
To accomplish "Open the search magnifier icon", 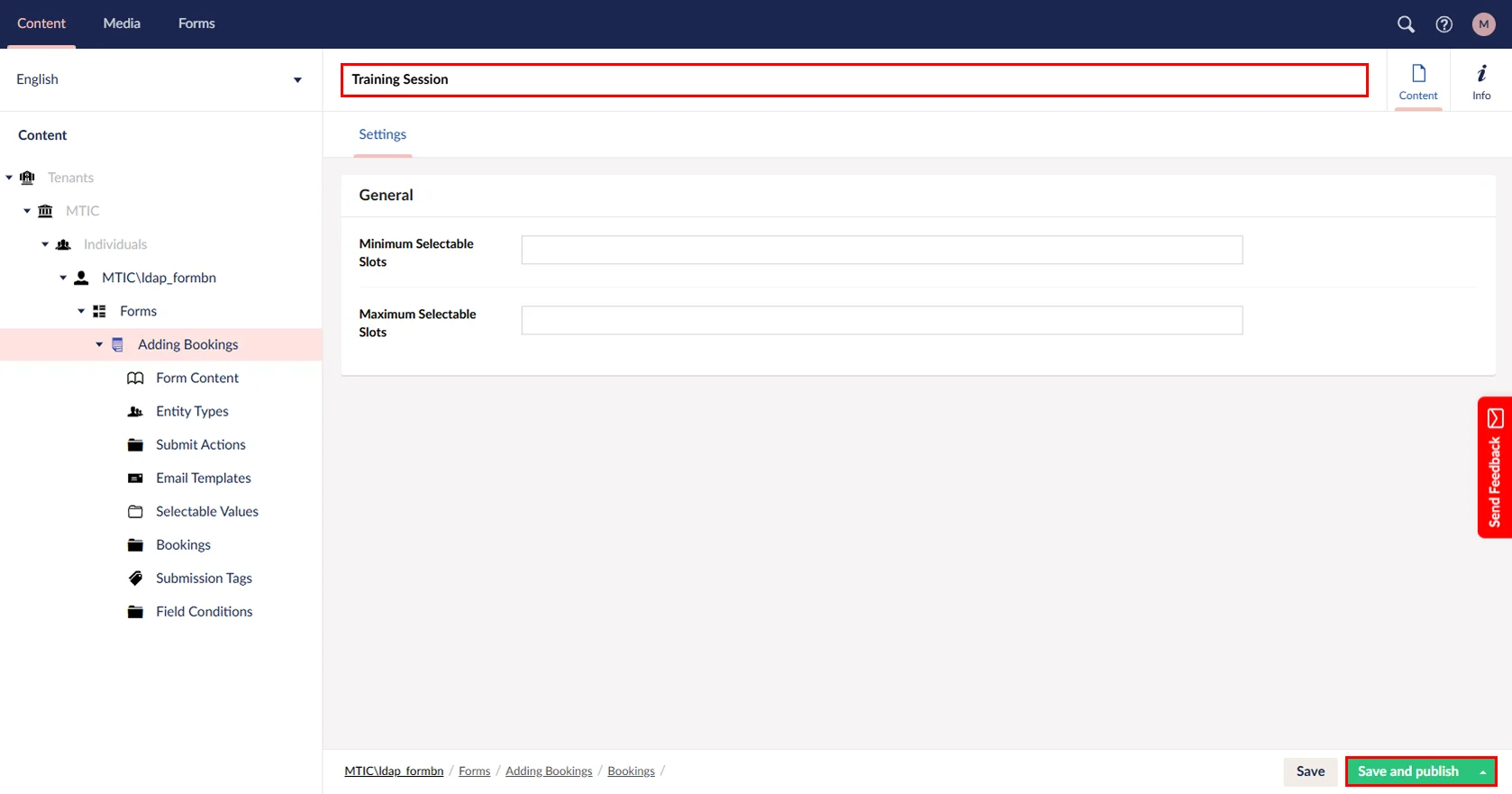I will point(1405,24).
